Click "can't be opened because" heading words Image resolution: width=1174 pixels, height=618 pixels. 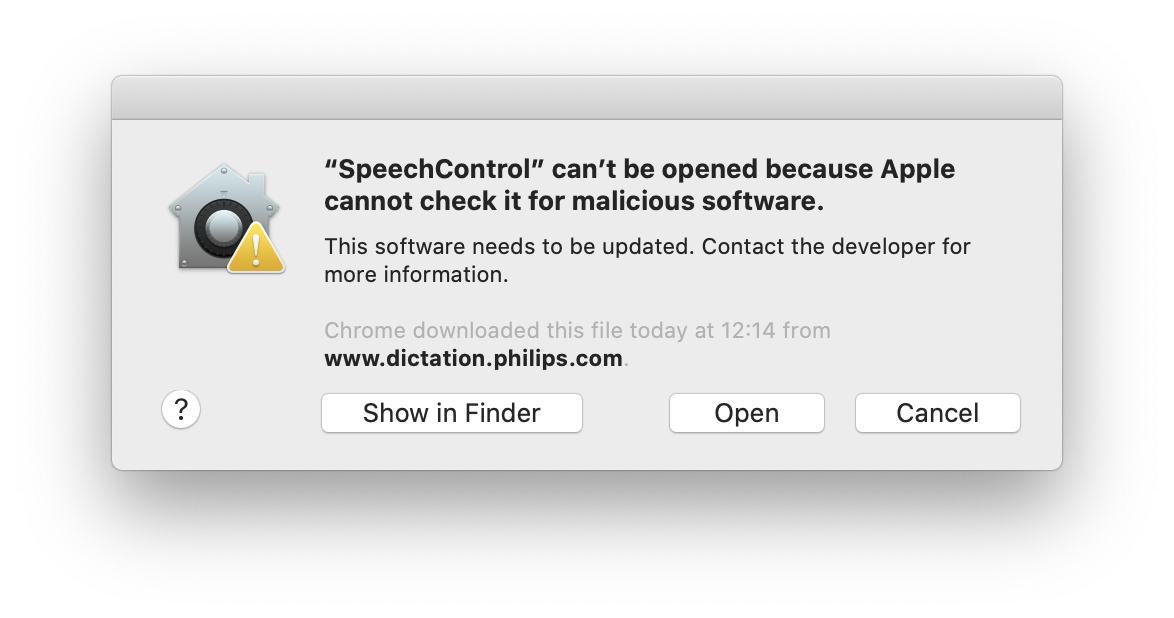click(x=712, y=170)
